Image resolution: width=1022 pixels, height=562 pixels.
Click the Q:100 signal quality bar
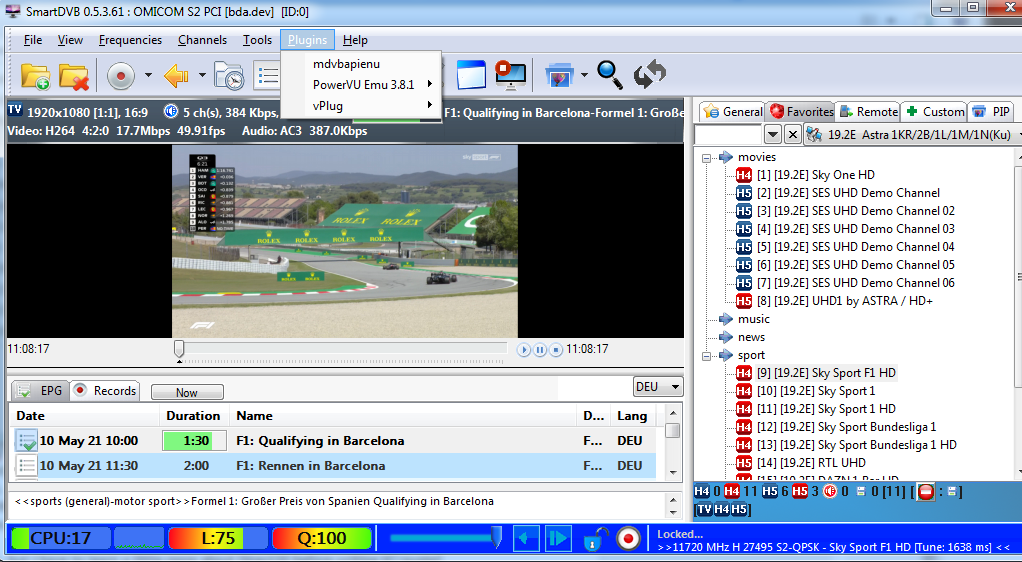tap(322, 539)
